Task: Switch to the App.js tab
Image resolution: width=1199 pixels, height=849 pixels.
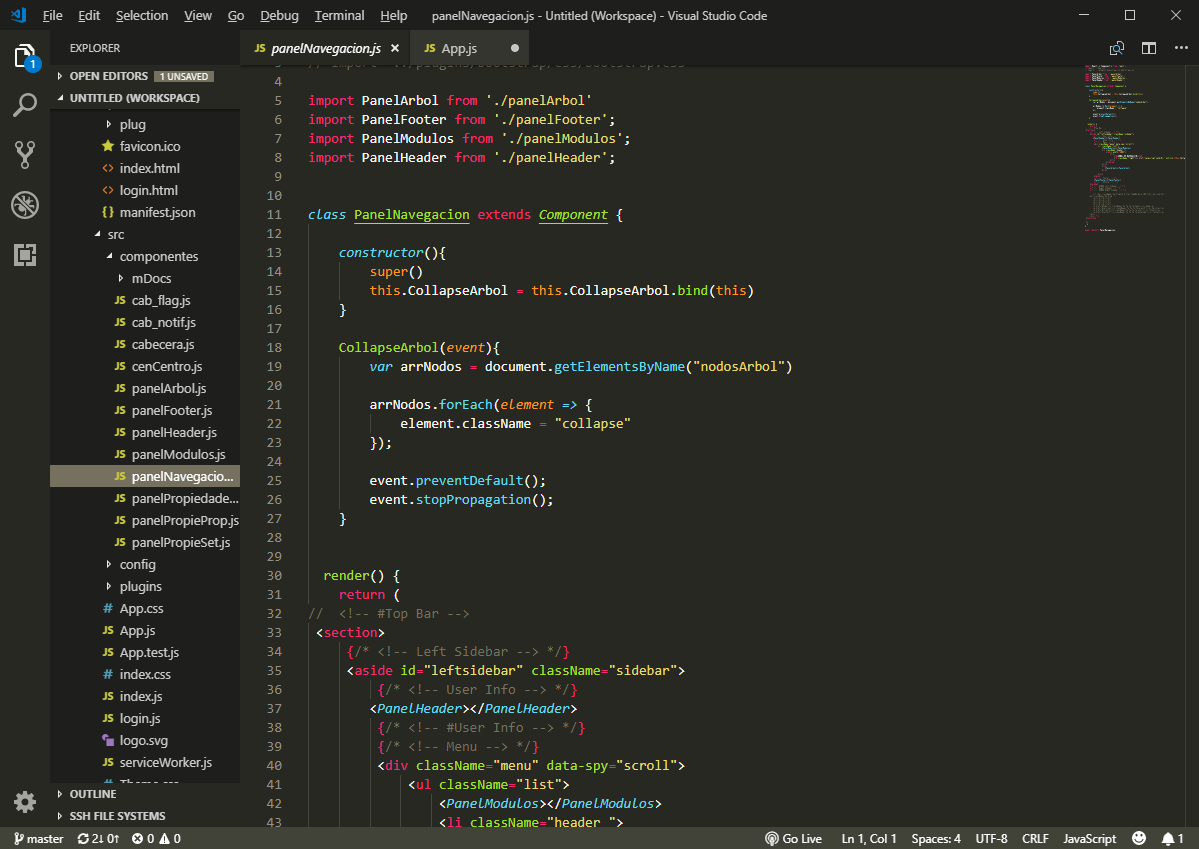Action: [x=459, y=48]
